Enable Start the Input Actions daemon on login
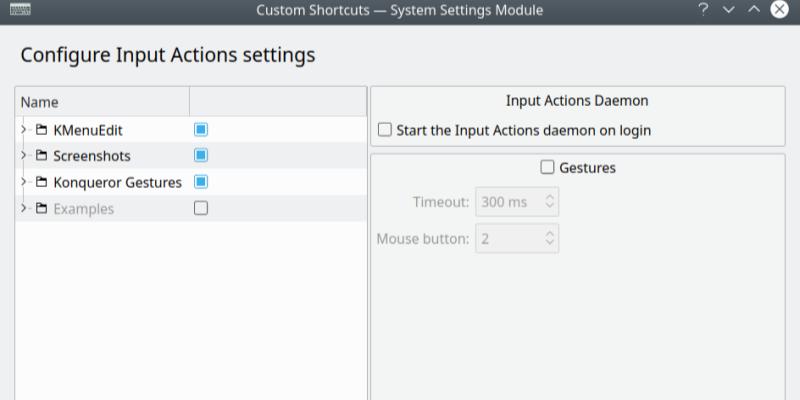800x400 pixels. [385, 130]
